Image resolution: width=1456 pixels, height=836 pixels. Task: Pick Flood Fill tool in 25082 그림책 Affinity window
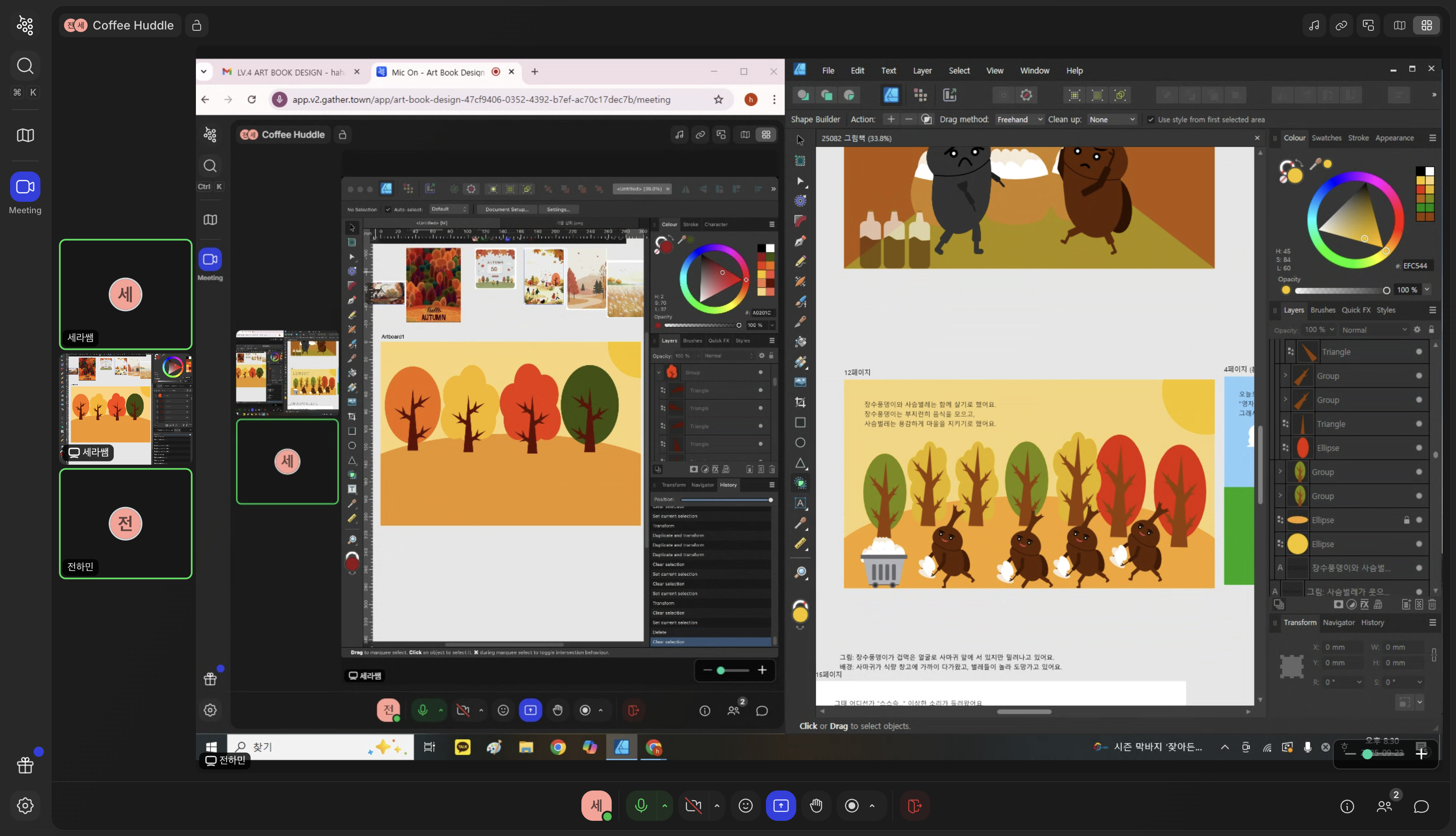pyautogui.click(x=800, y=342)
